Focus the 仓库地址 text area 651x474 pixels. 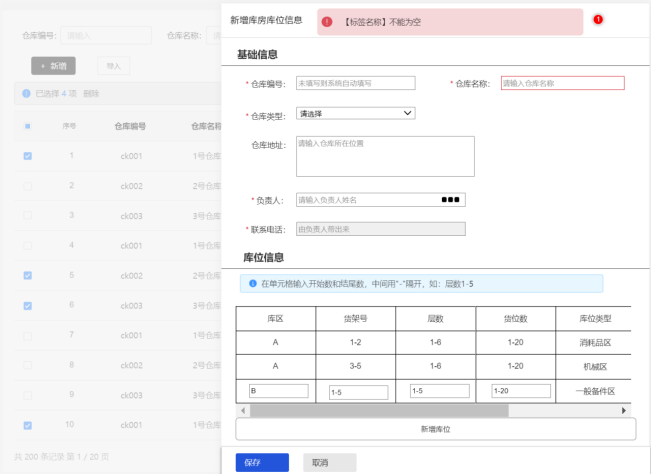coord(385,156)
